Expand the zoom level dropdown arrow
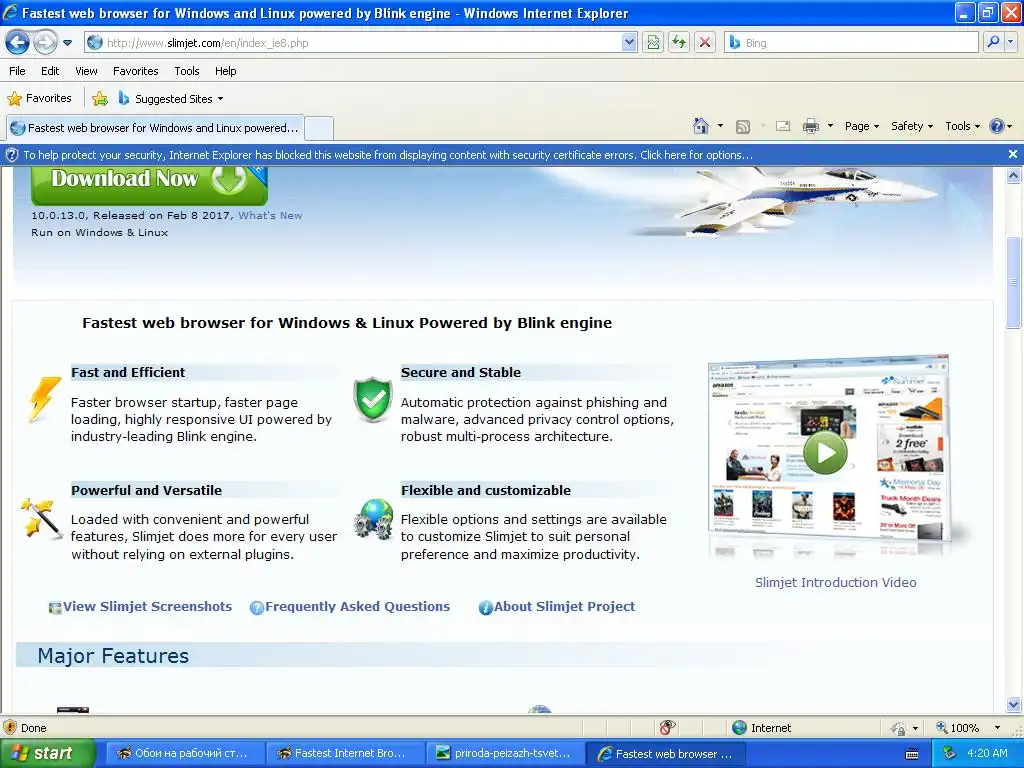 997,728
